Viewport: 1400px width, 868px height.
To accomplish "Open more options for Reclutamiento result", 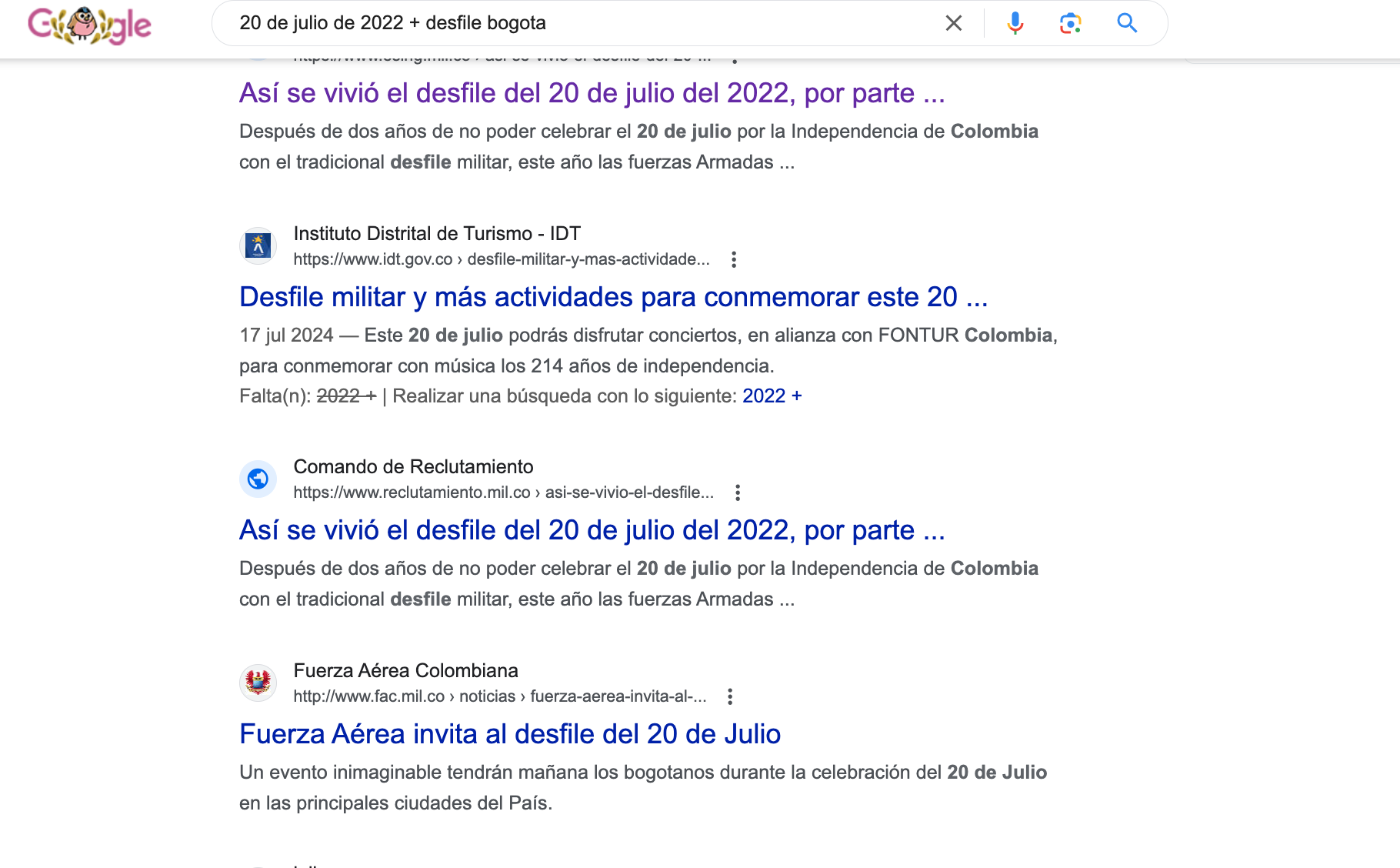I will 737,492.
